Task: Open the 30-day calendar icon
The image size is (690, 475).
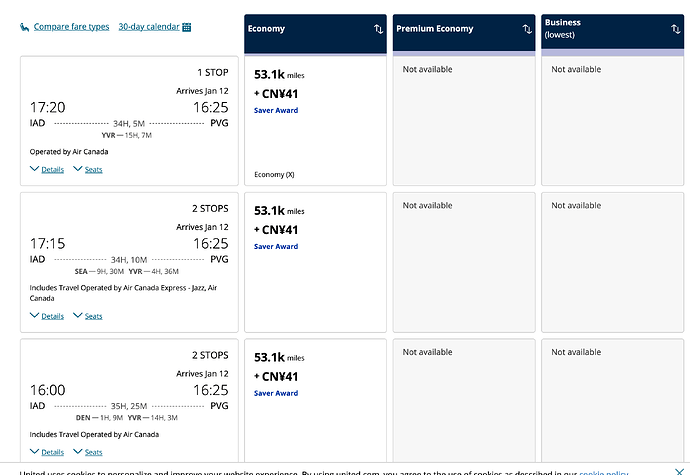Action: pos(187,27)
